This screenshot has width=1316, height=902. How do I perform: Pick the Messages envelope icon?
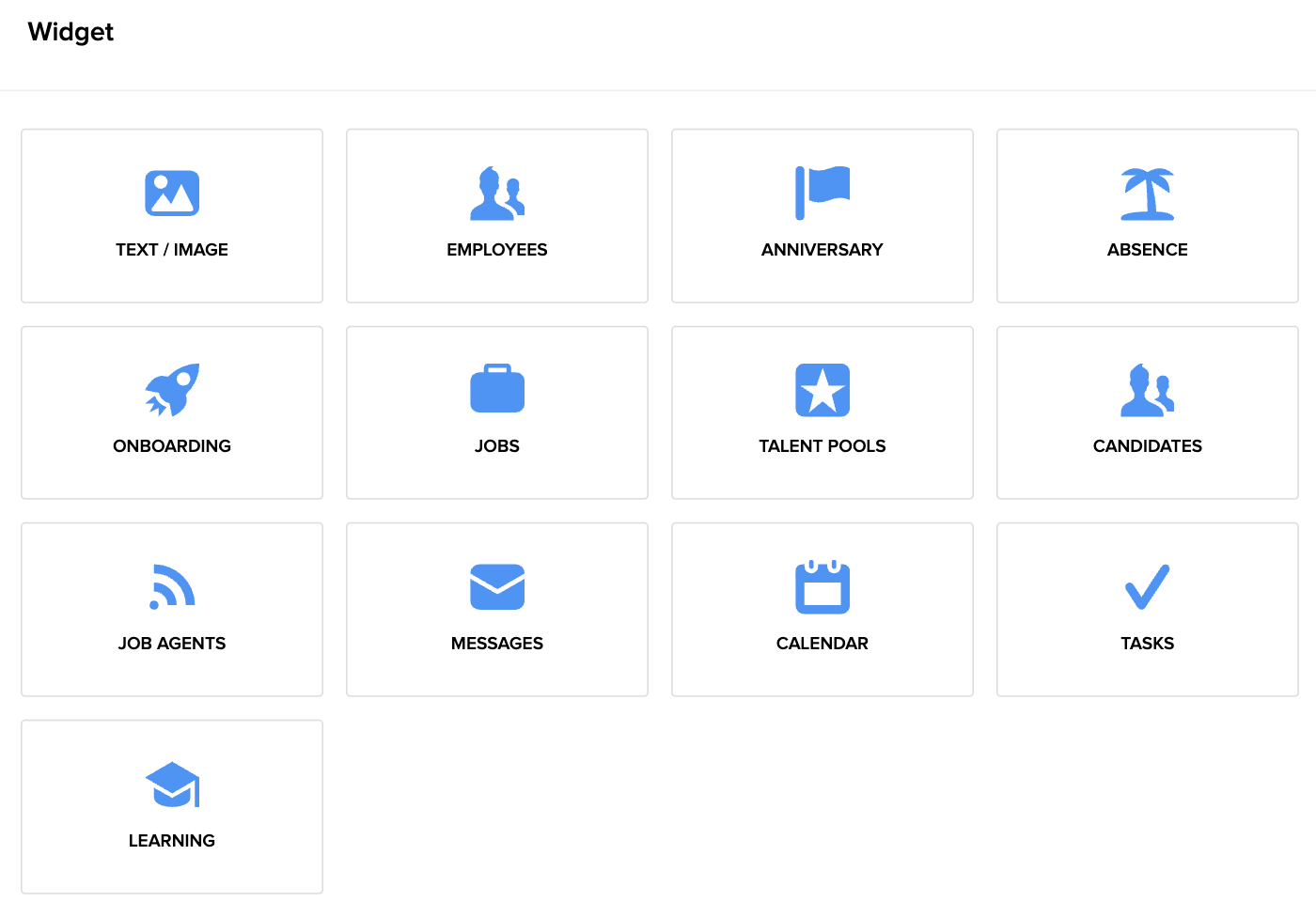(x=497, y=586)
